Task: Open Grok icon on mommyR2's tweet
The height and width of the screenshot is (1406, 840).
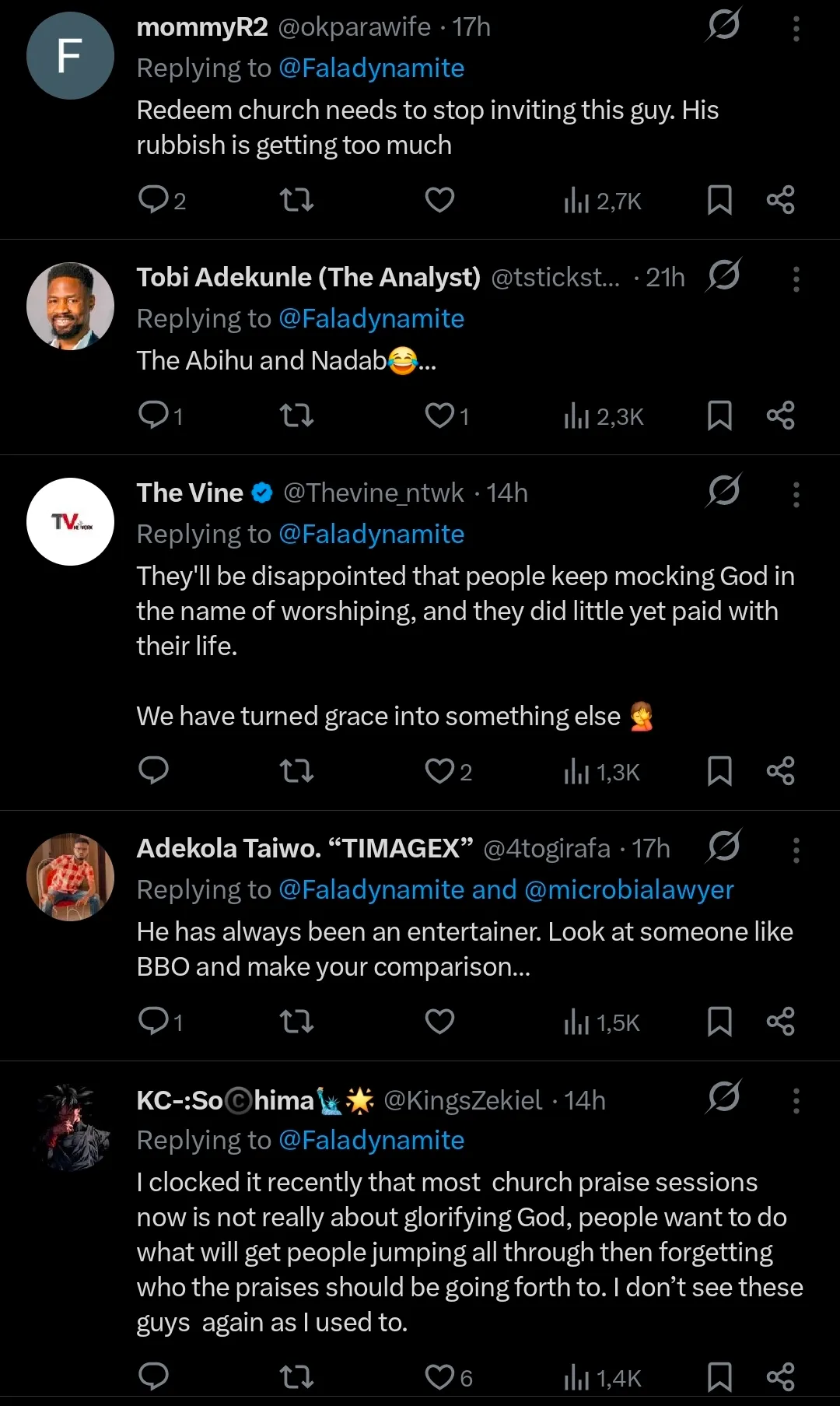Action: [723, 26]
